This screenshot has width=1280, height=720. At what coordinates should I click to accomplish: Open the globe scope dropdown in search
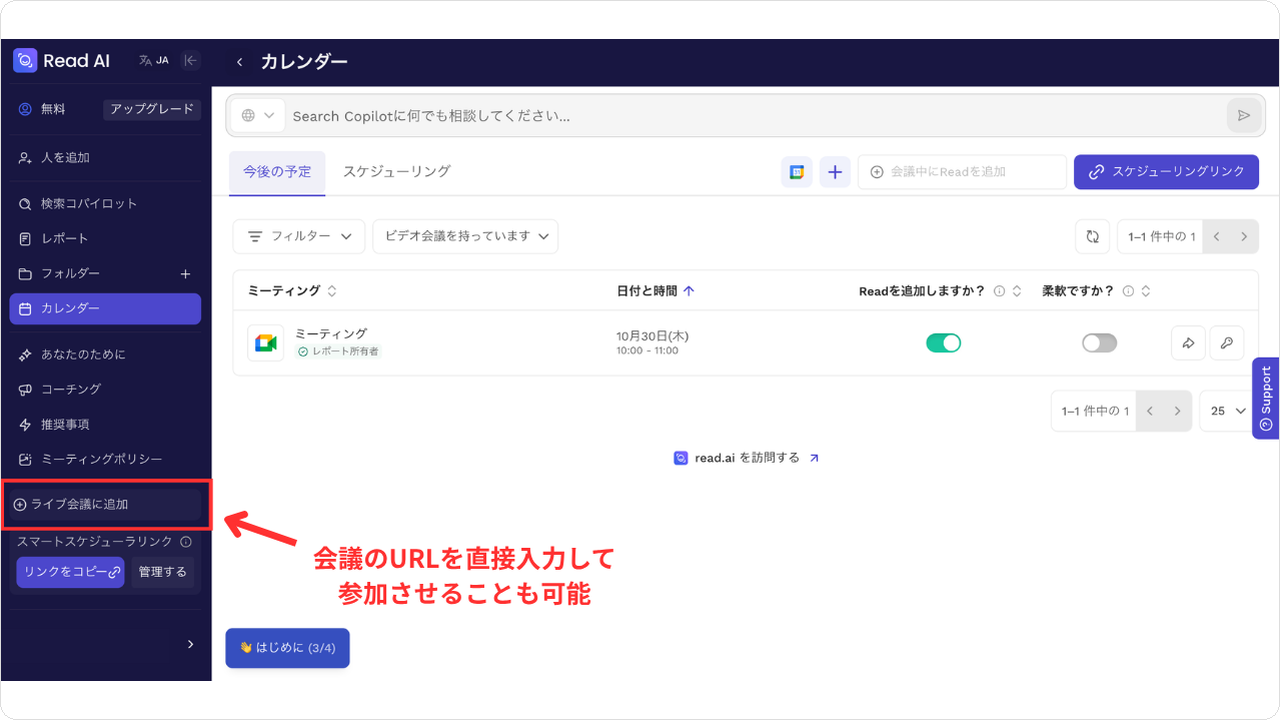tap(258, 116)
